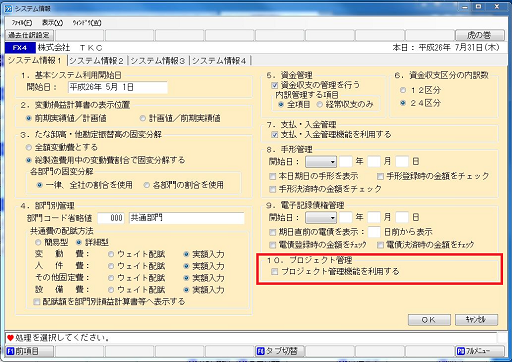Select 各部門の割合を使用 radio button
512x362 pixels.
pyautogui.click(x=146, y=185)
